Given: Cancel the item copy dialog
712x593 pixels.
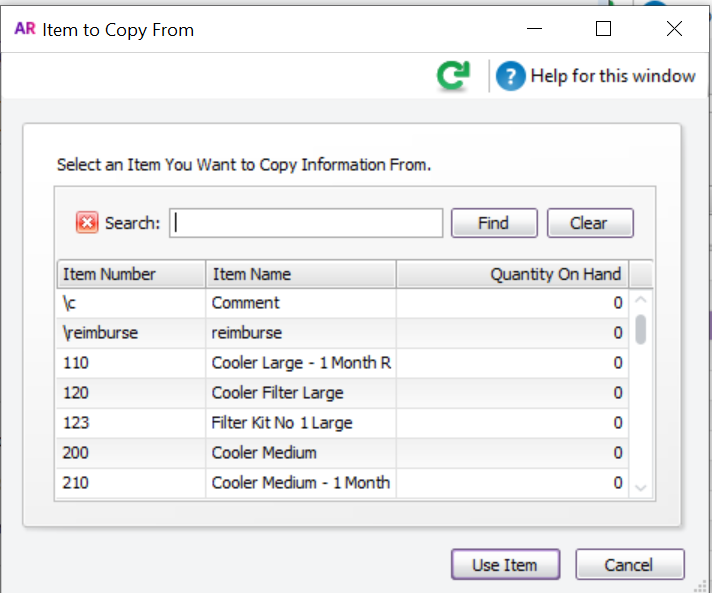Looking at the screenshot, I should pyautogui.click(x=629, y=565).
